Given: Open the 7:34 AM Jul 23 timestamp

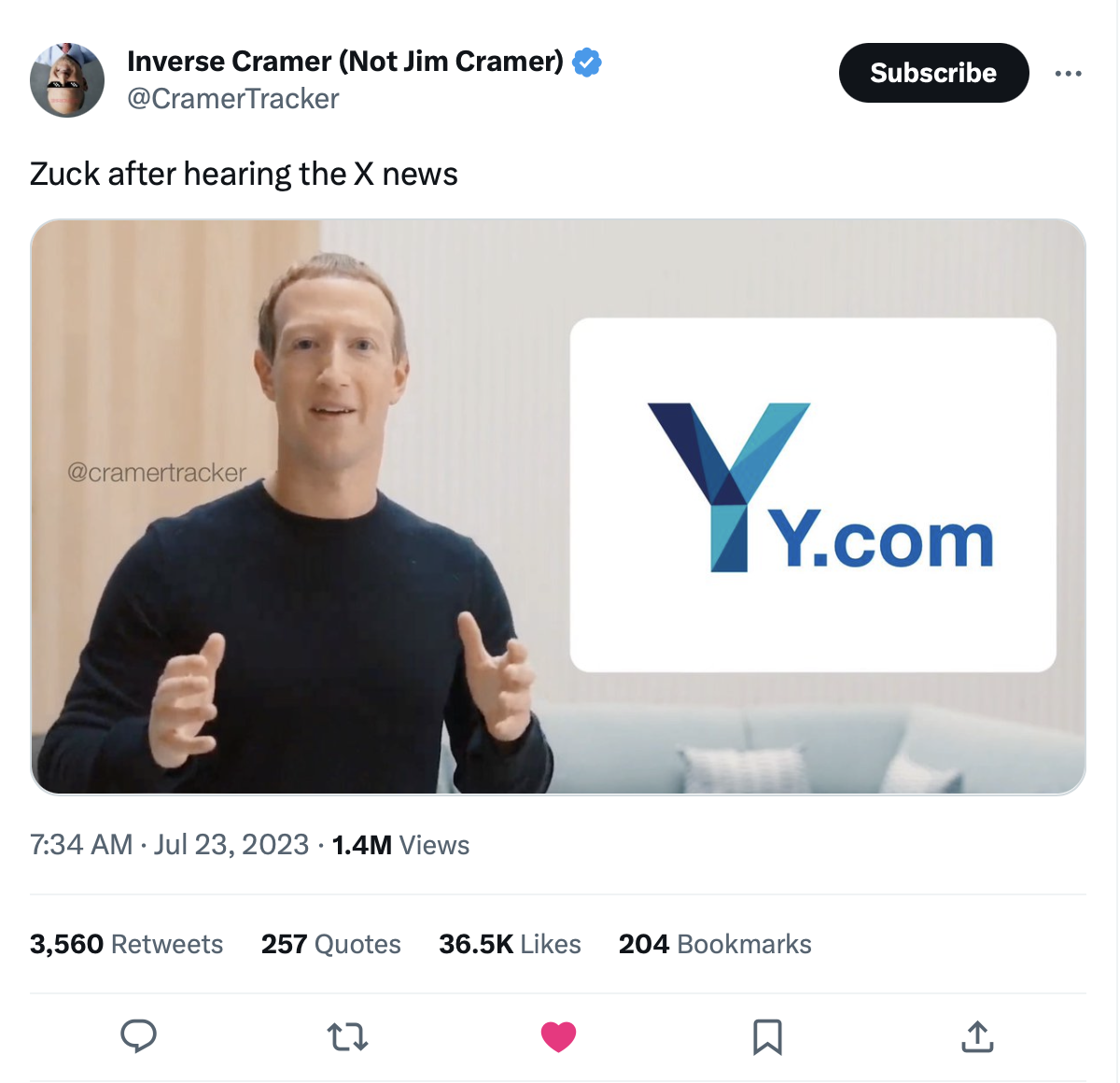Looking at the screenshot, I should pos(169,845).
